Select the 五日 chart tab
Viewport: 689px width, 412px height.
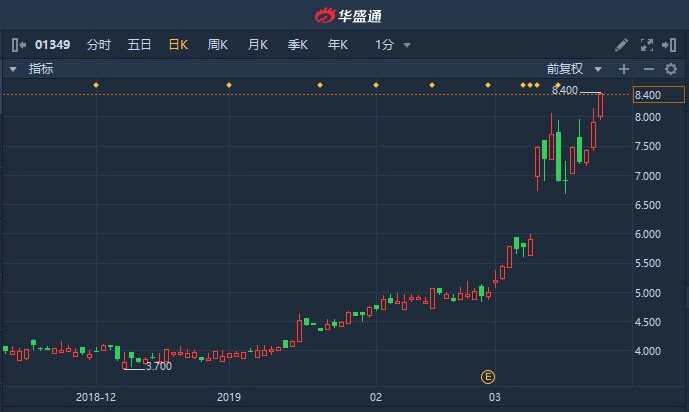coord(139,45)
